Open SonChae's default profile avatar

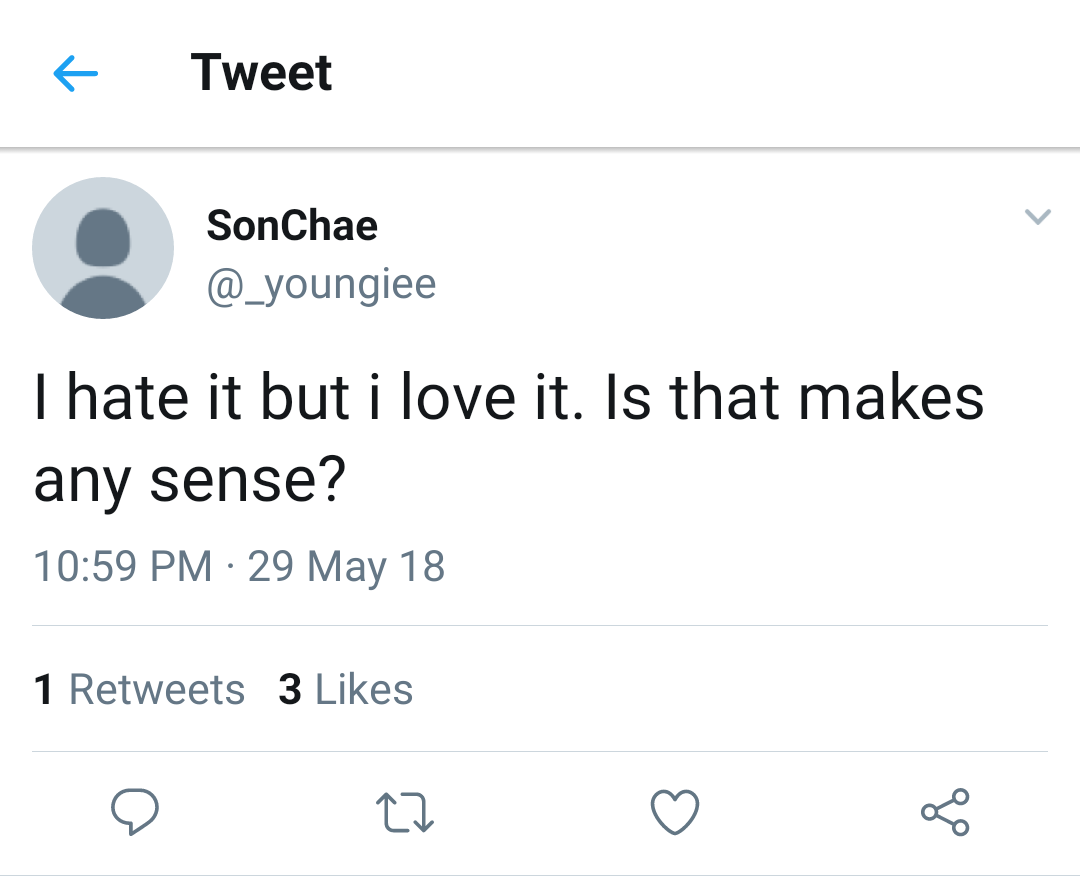103,248
